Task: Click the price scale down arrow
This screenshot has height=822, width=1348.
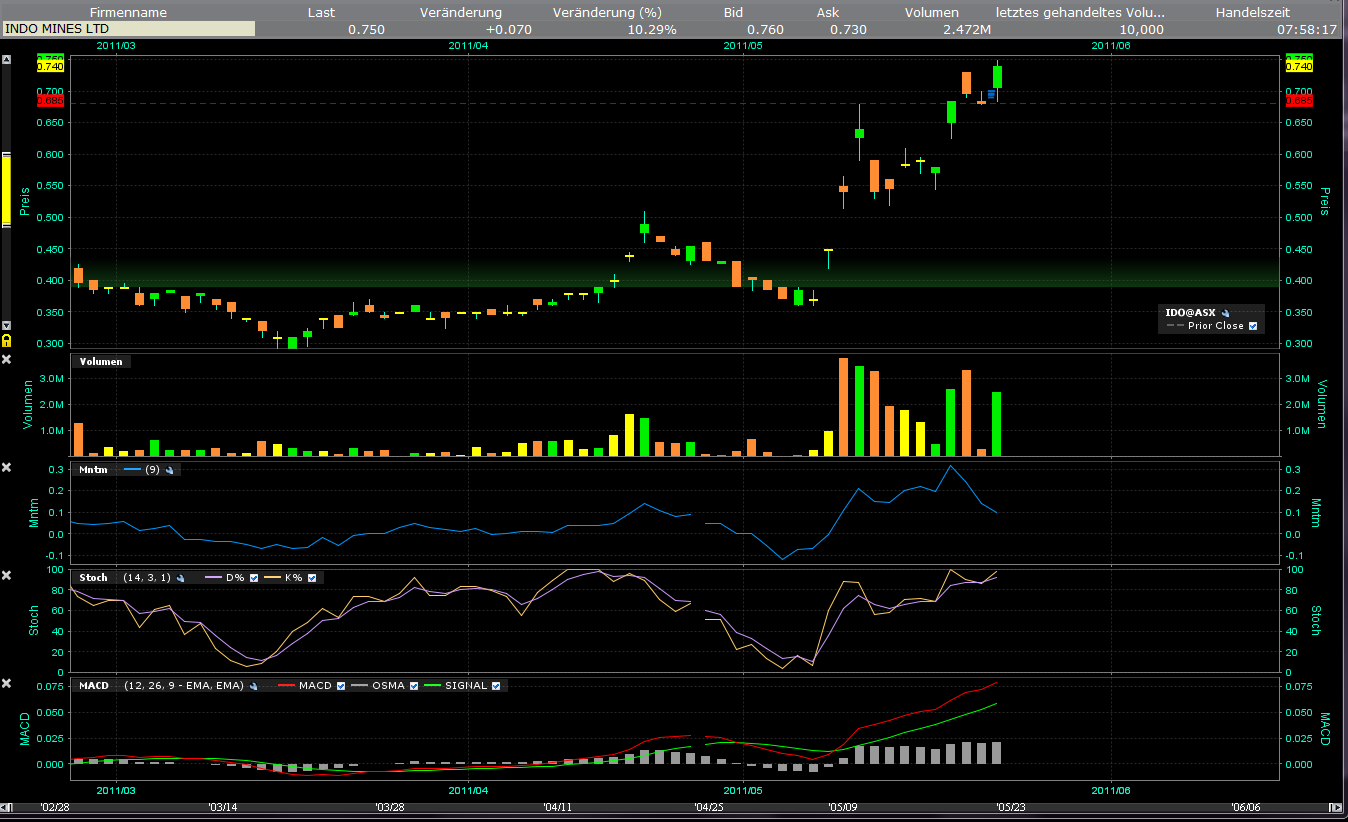Action: pos(6,326)
